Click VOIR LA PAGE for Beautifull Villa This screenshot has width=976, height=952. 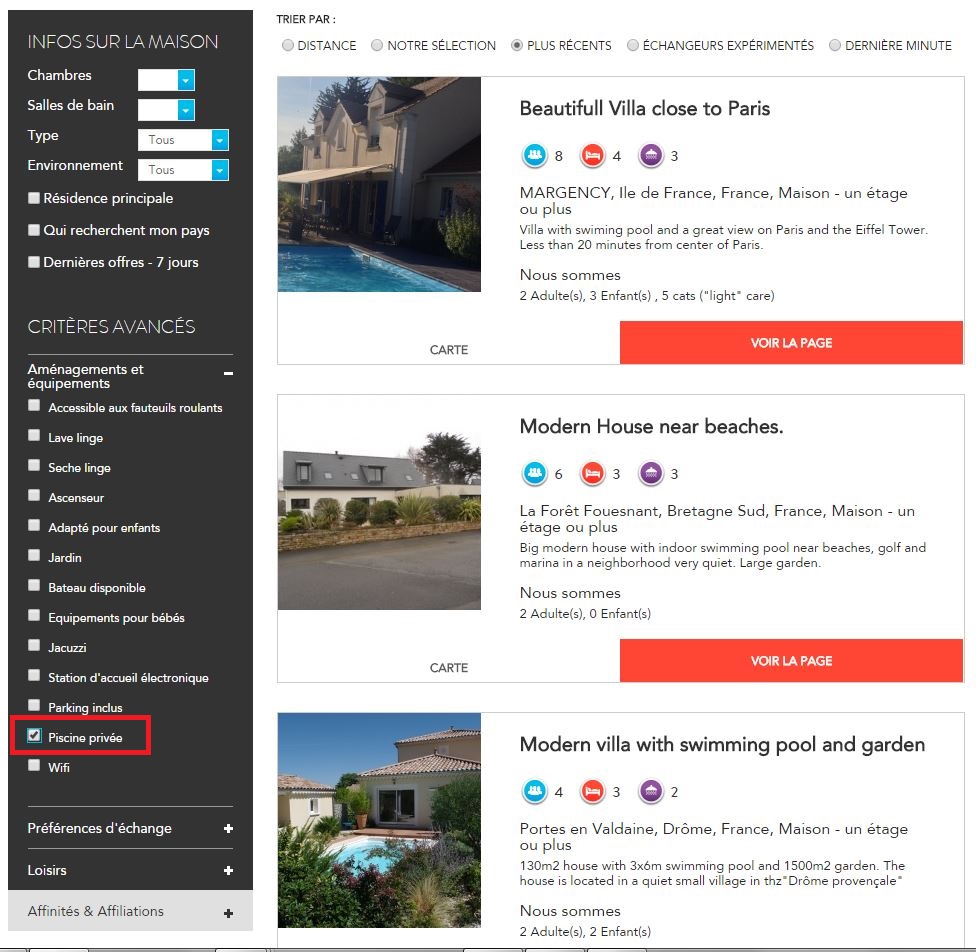(791, 343)
